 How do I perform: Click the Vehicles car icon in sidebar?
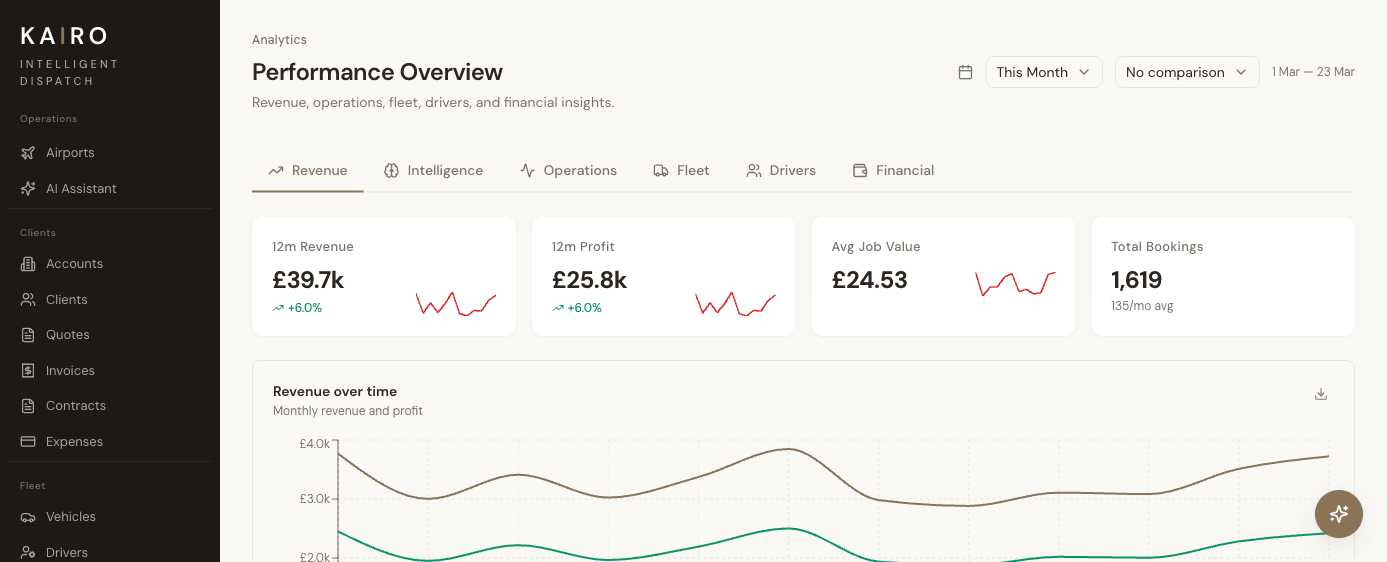[28, 517]
